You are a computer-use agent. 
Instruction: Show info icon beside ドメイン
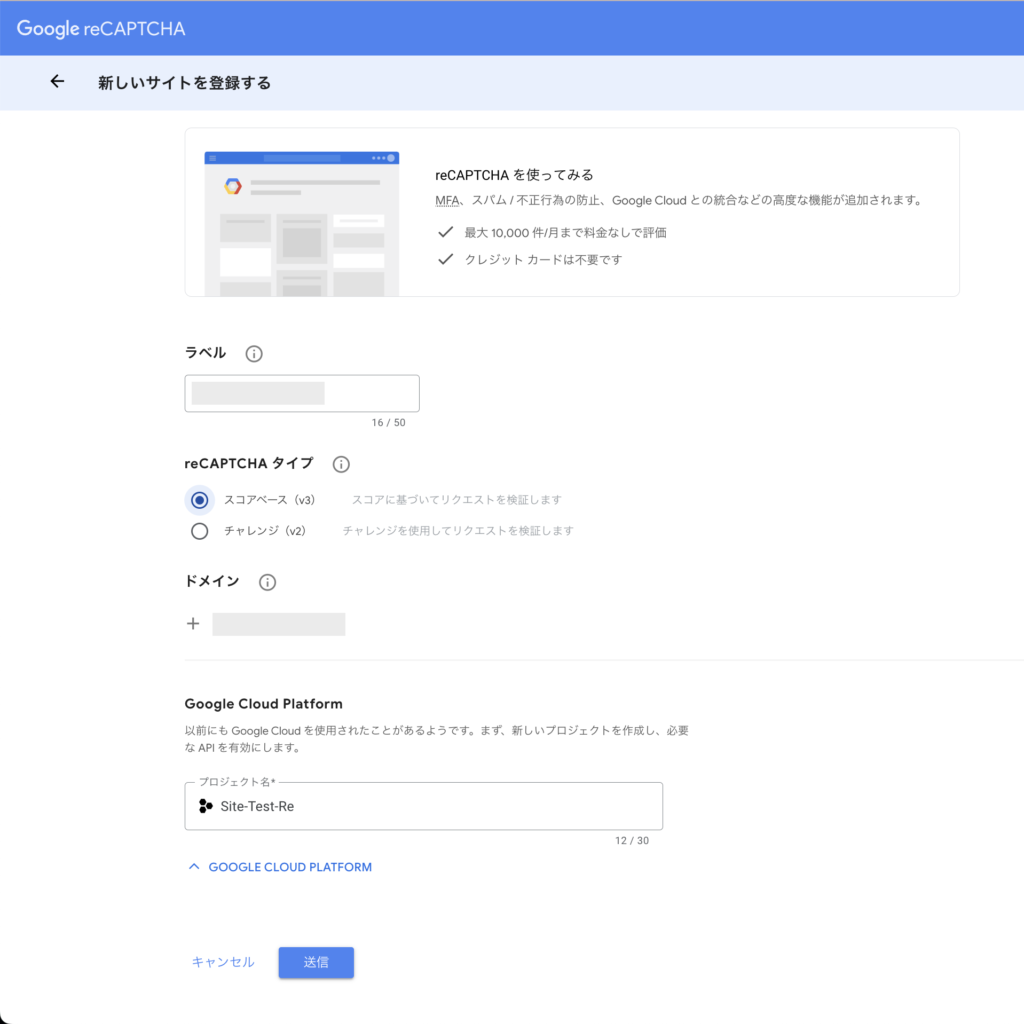(x=267, y=583)
